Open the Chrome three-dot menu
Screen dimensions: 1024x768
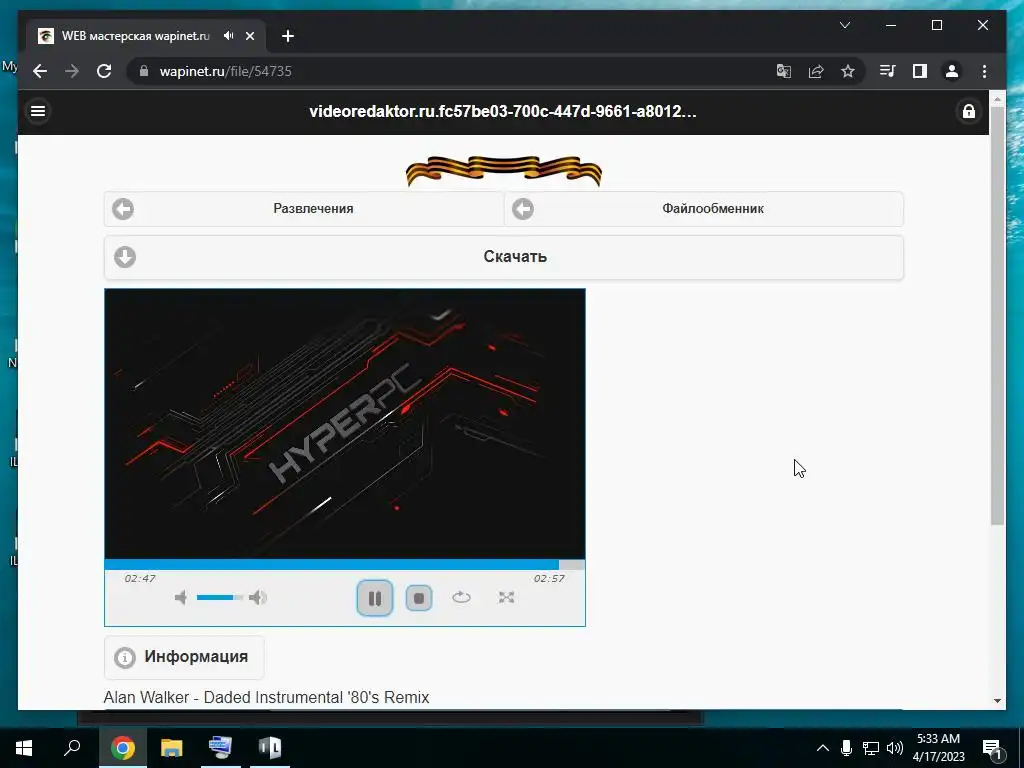(x=984, y=71)
